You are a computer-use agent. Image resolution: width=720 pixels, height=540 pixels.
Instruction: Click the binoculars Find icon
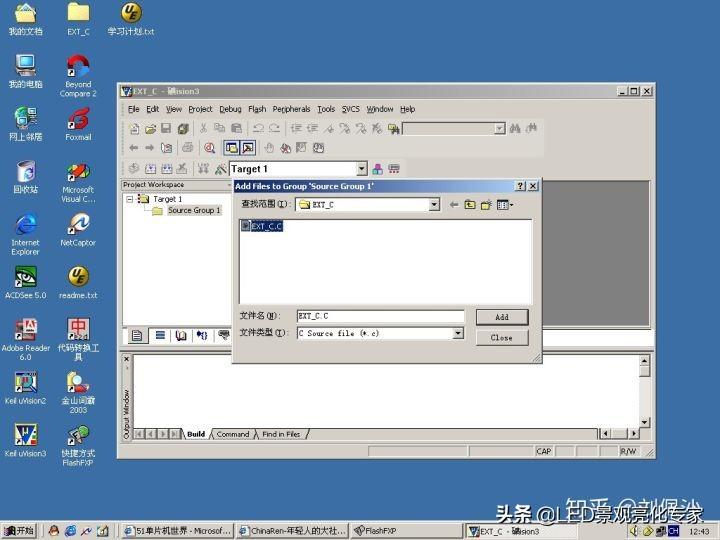pos(515,129)
